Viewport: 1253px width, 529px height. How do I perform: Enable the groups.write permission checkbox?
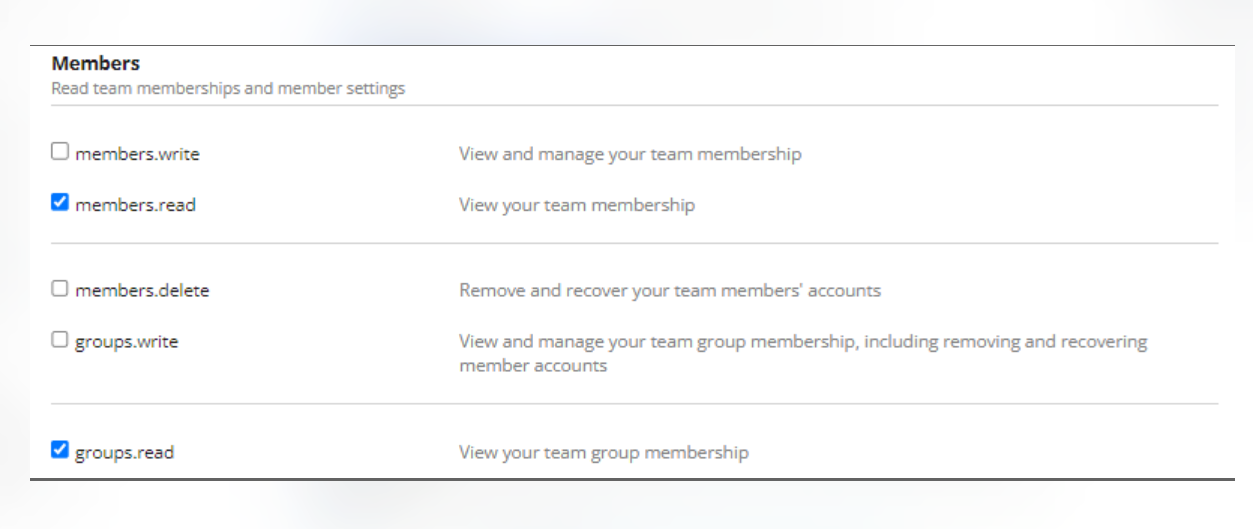[x=60, y=340]
